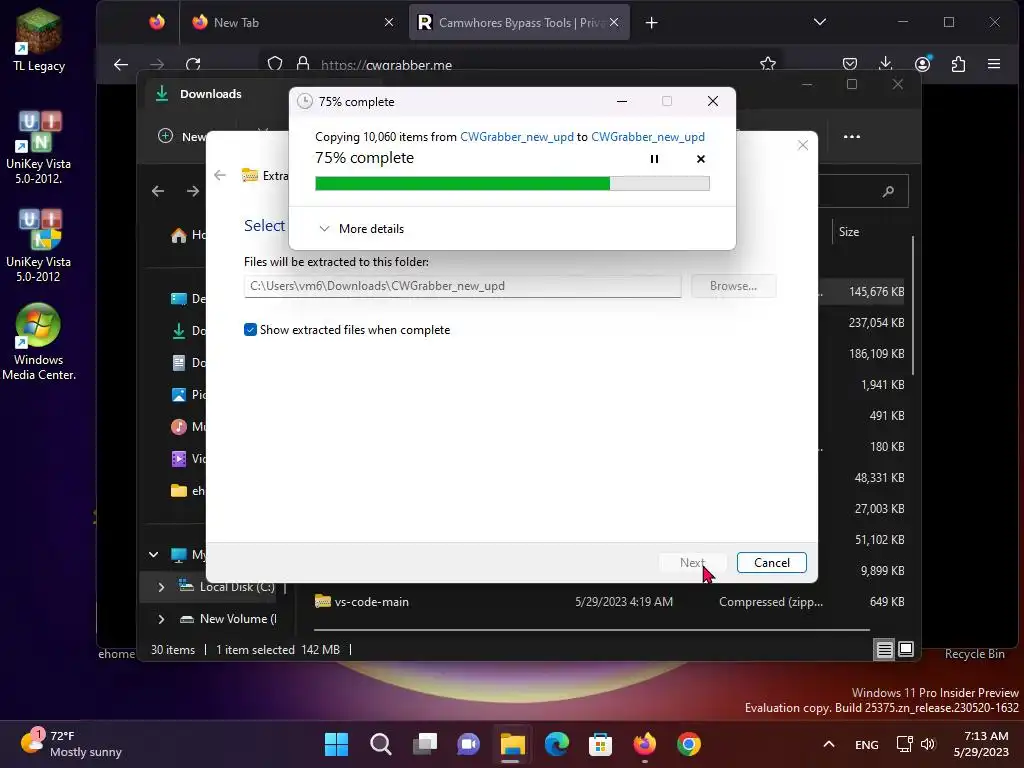Viewport: 1024px width, 768px height.
Task: Open the CWGrabber_new_upd destination link
Action: coord(648,136)
